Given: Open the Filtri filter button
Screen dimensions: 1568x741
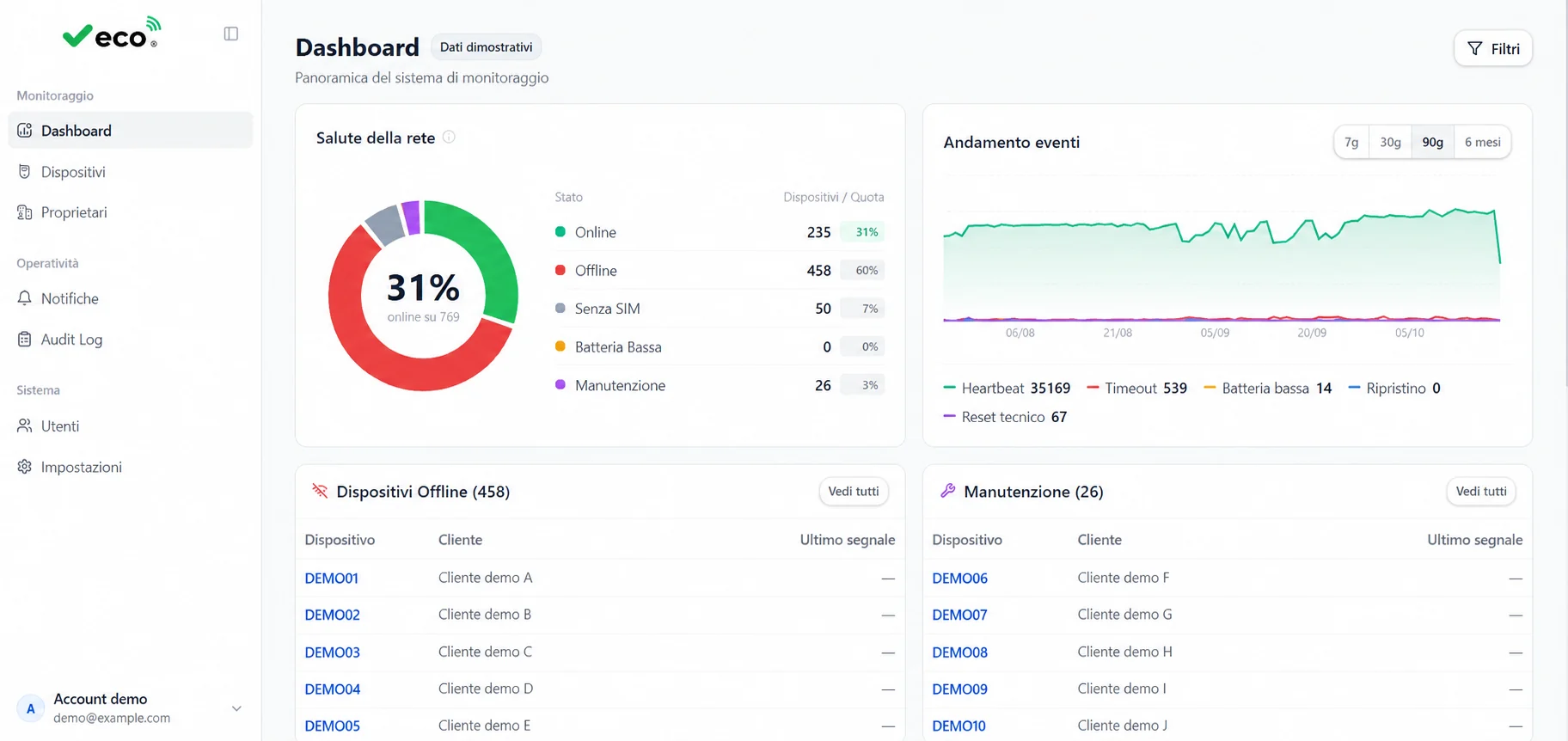Looking at the screenshot, I should pos(1493,49).
